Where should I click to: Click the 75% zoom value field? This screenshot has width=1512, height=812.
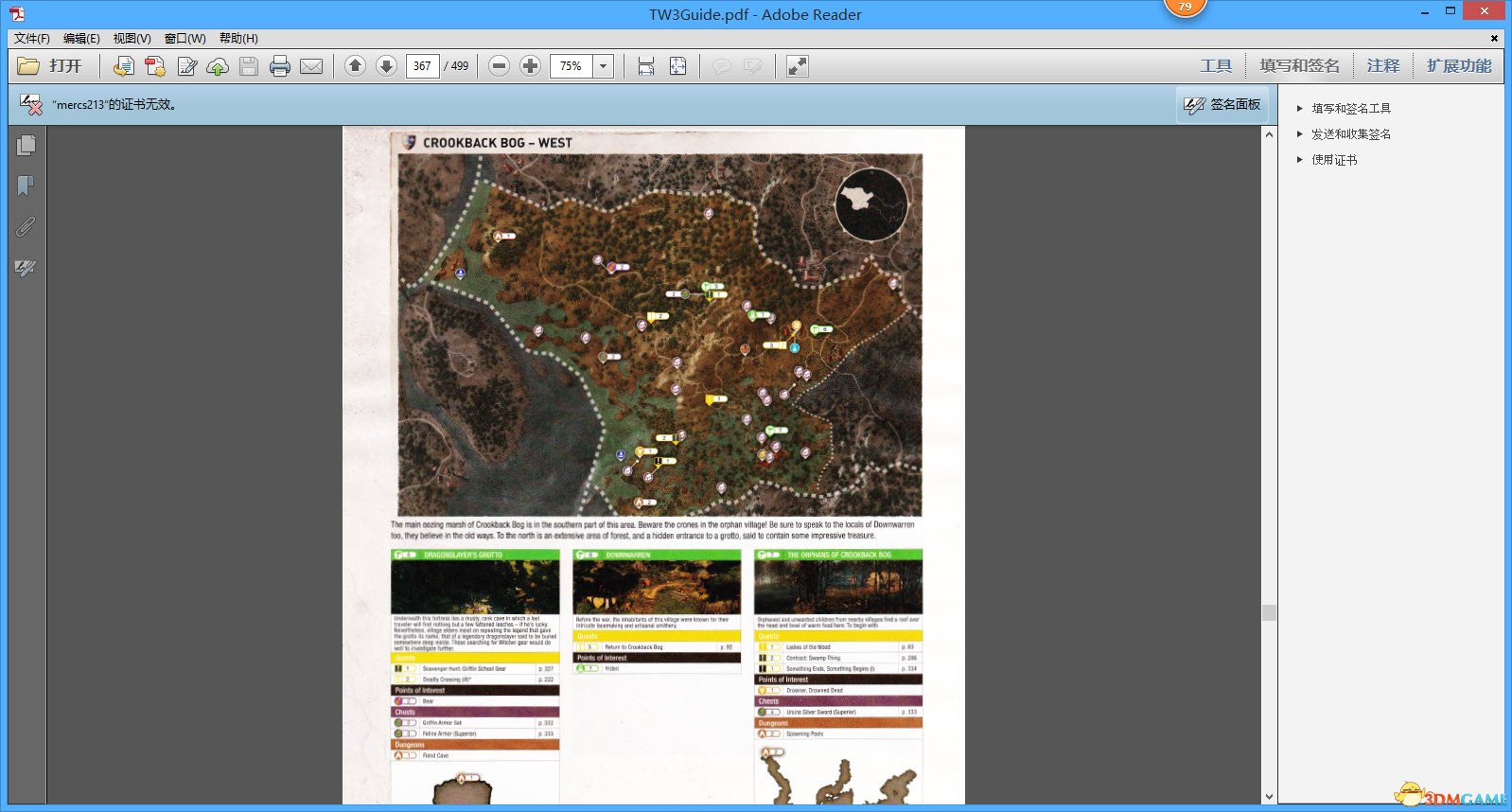571,66
